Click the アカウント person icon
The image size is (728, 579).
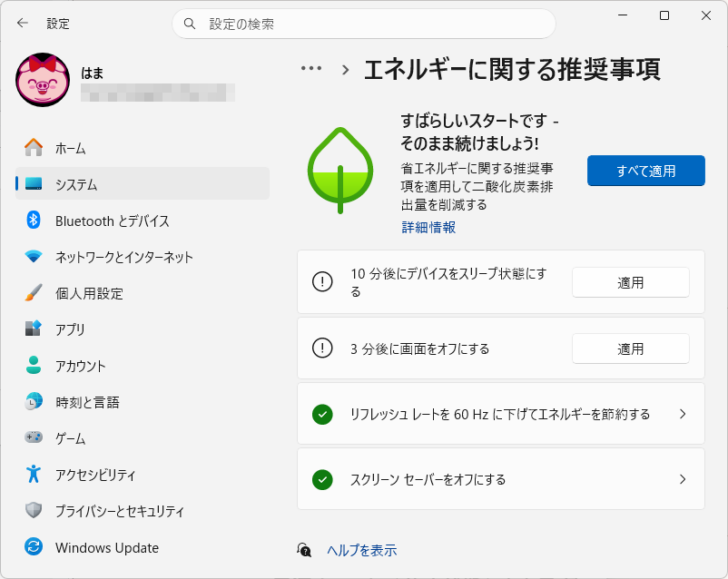coord(33,365)
